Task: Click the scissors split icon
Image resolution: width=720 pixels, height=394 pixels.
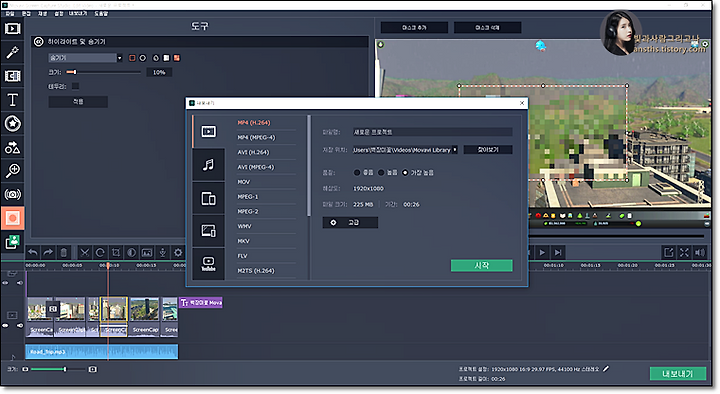Action: (84, 252)
